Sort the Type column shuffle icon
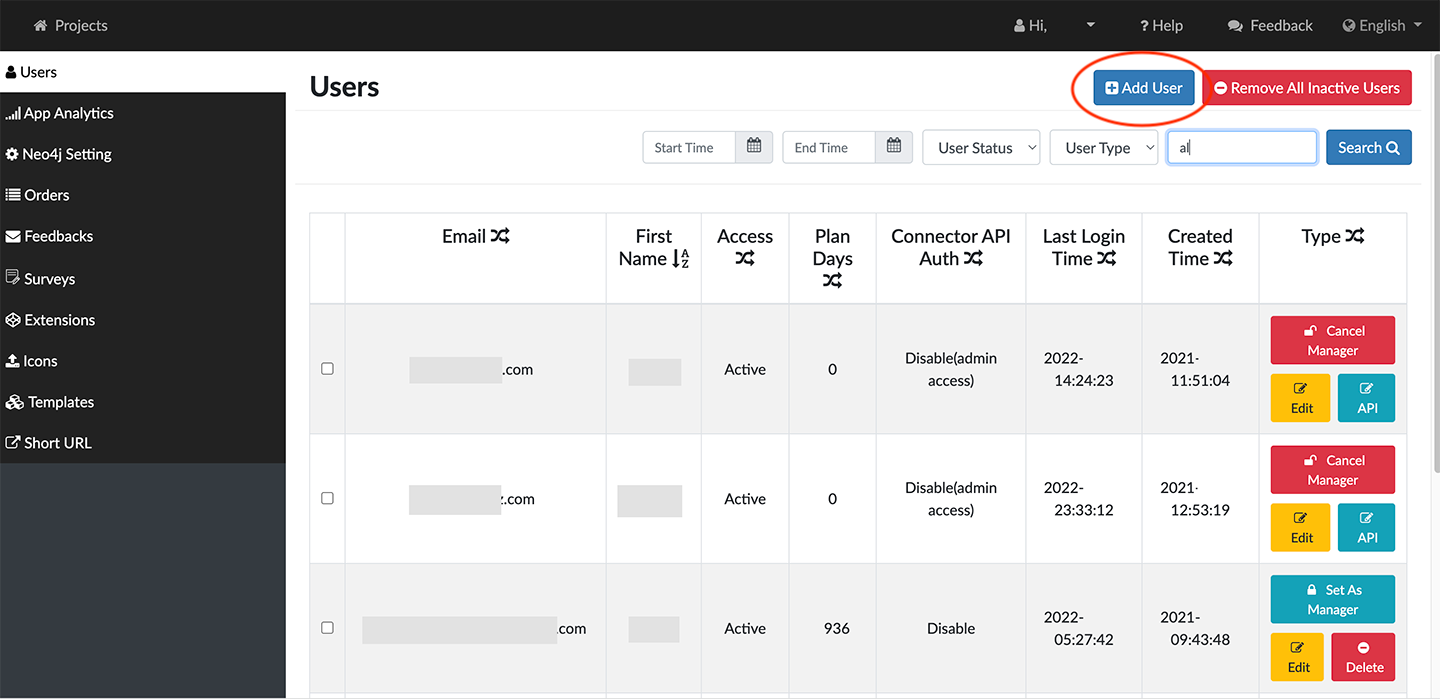Screen dimensions: 1440x699 1354,236
